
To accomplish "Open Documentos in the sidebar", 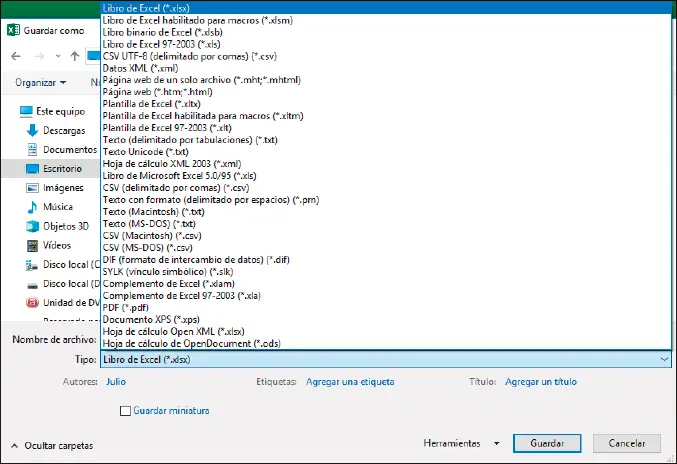I will pos(70,149).
